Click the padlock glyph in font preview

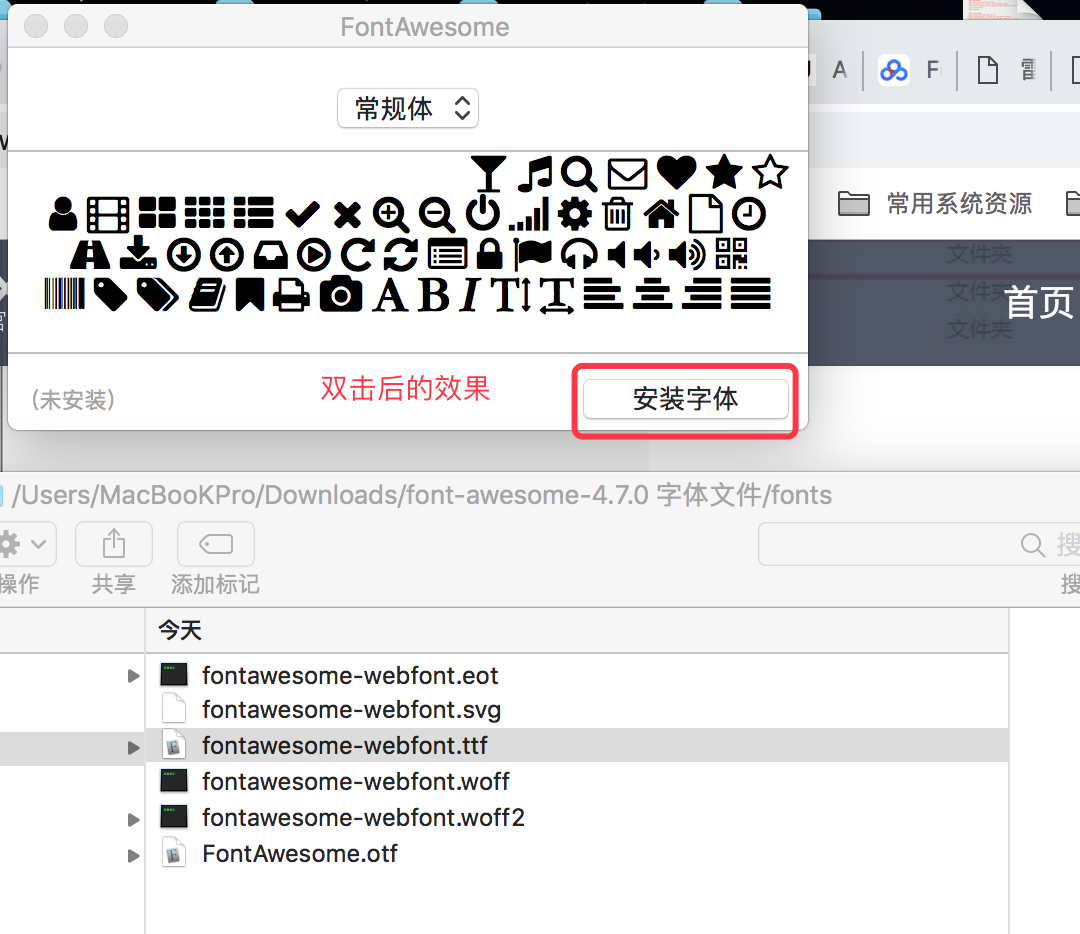click(x=490, y=254)
